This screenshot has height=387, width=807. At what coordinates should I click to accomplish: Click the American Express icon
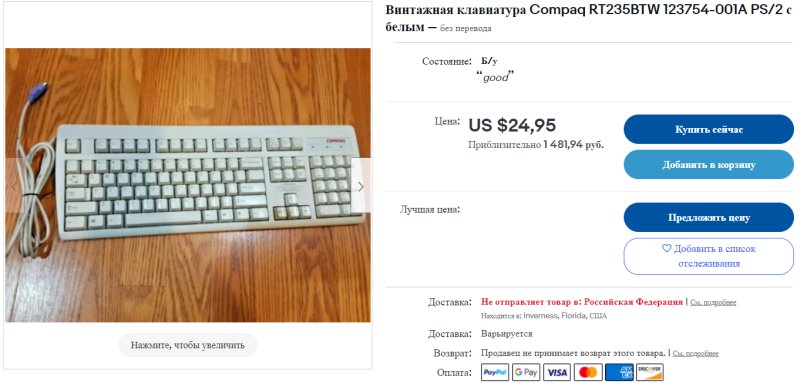[x=619, y=372]
